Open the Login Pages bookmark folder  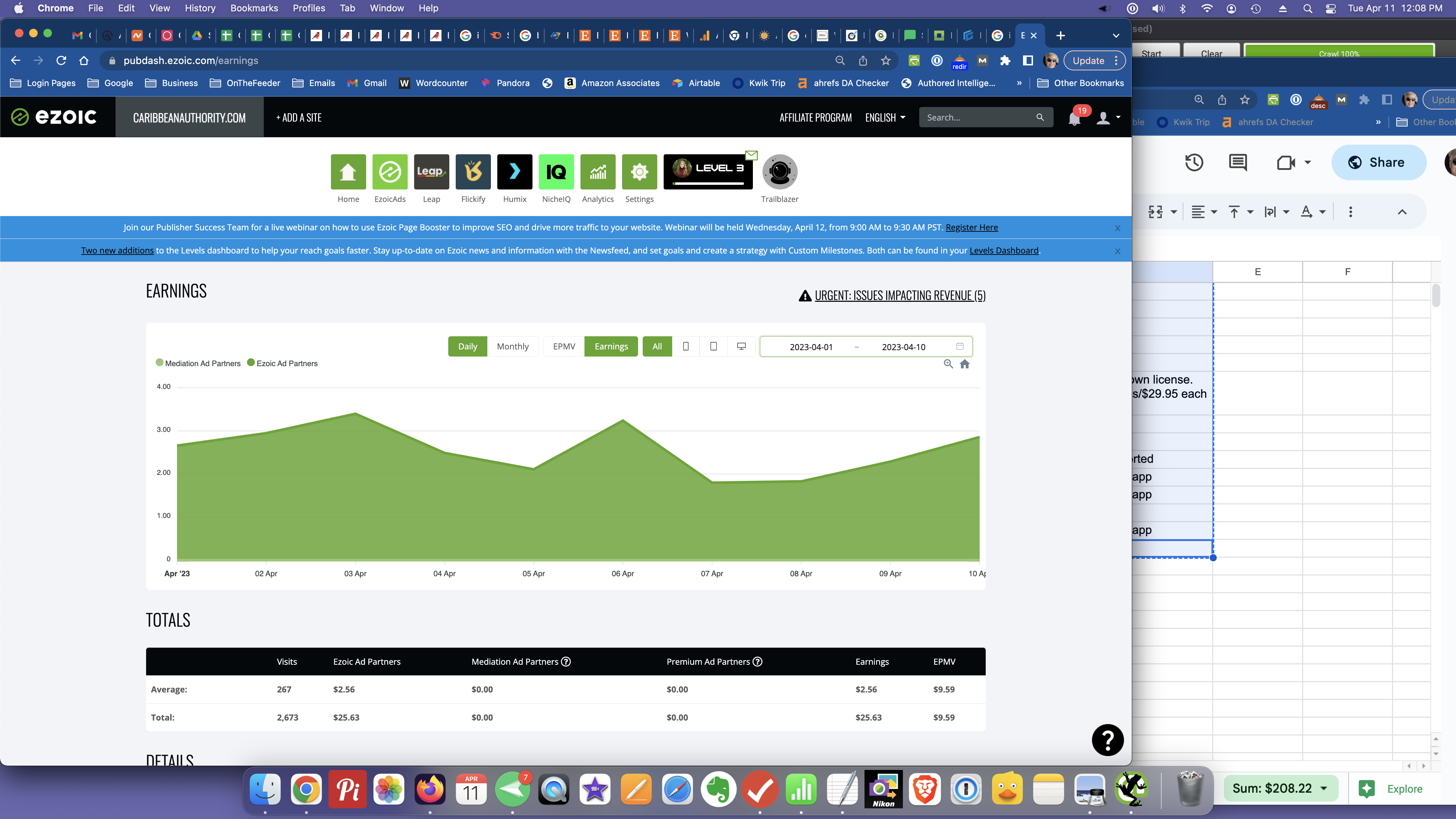(x=43, y=83)
